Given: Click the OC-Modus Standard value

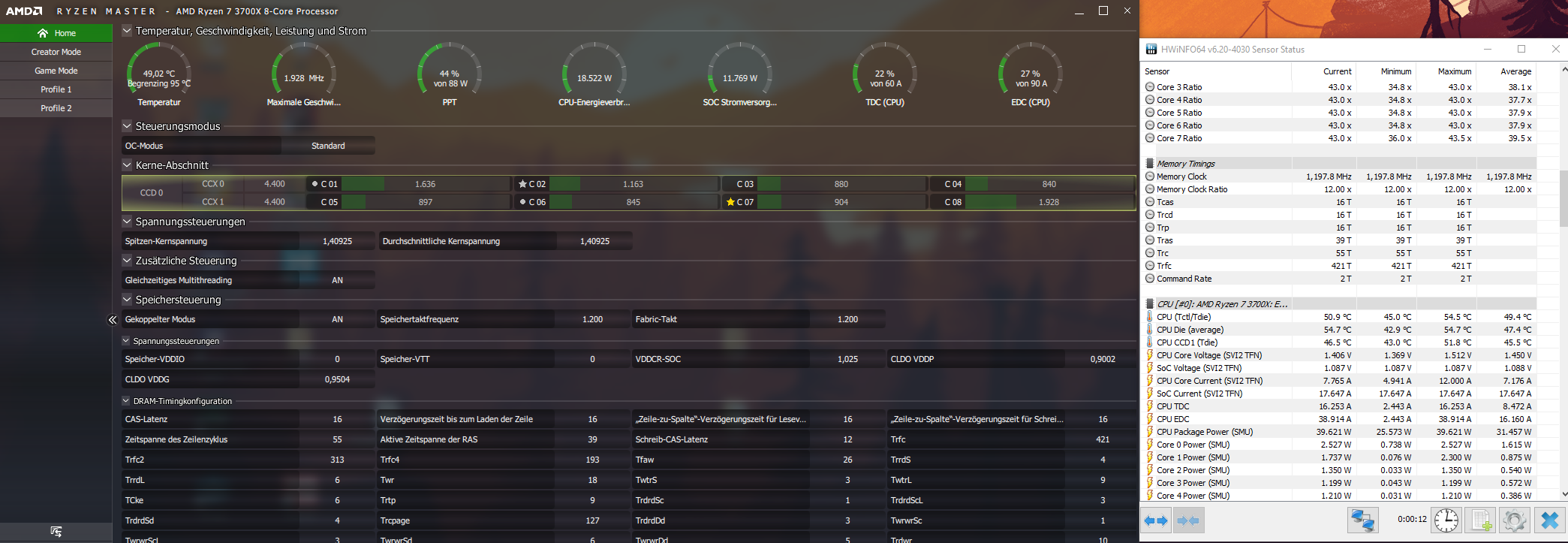Looking at the screenshot, I should (328, 146).
